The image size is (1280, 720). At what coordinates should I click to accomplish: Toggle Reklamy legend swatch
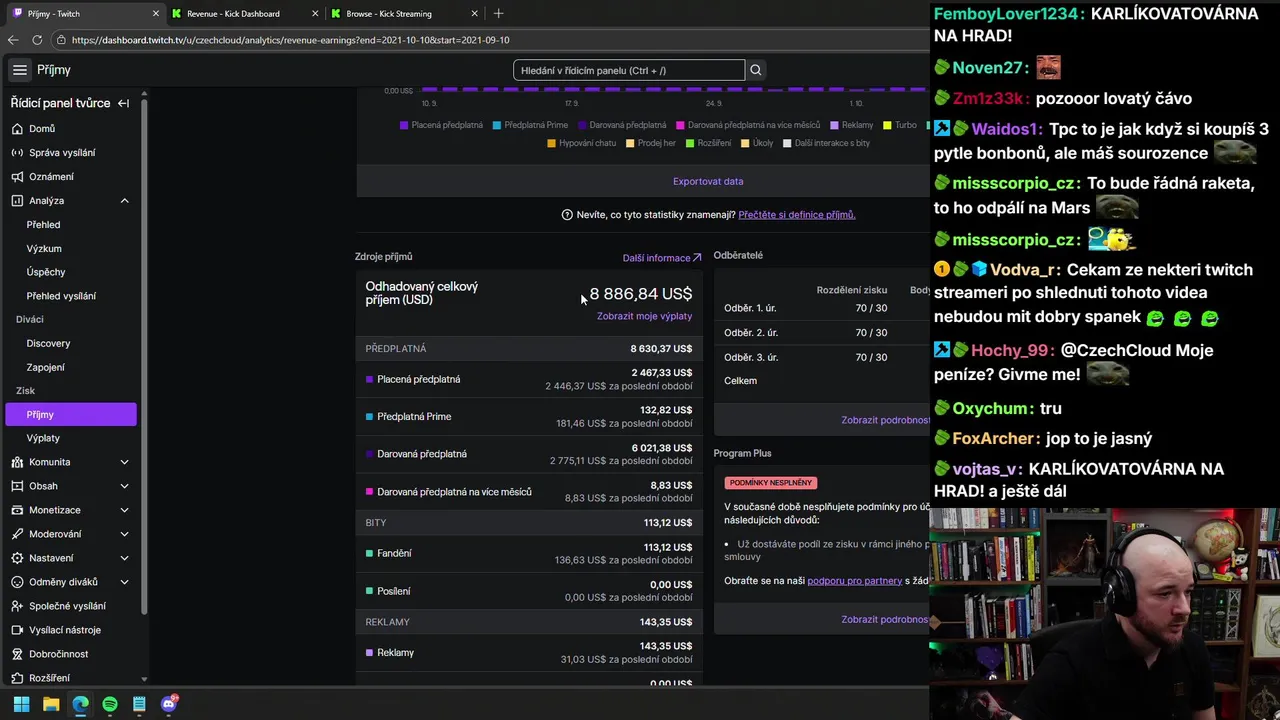(835, 125)
